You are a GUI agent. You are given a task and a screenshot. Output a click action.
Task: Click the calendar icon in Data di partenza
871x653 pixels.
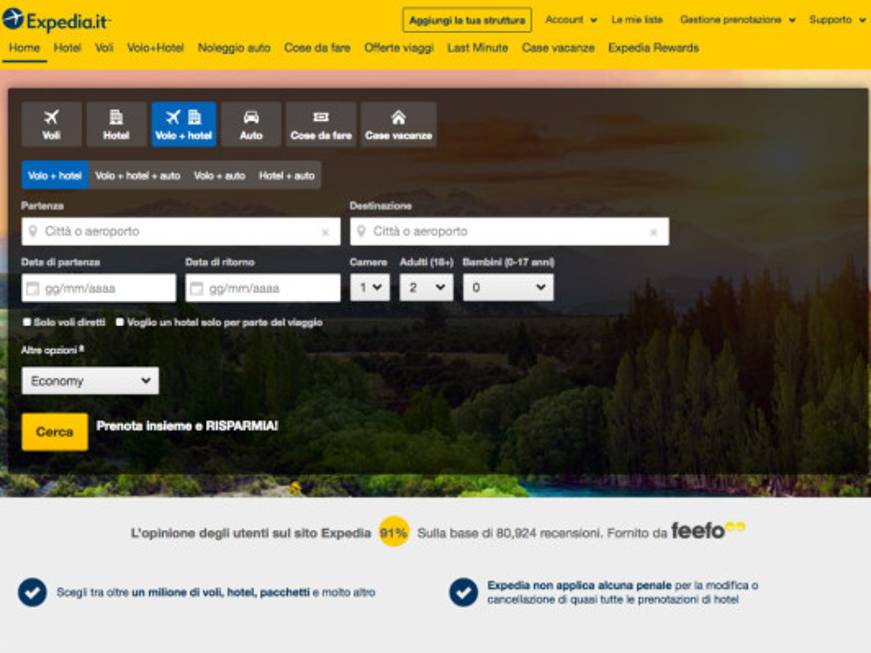click(x=33, y=288)
